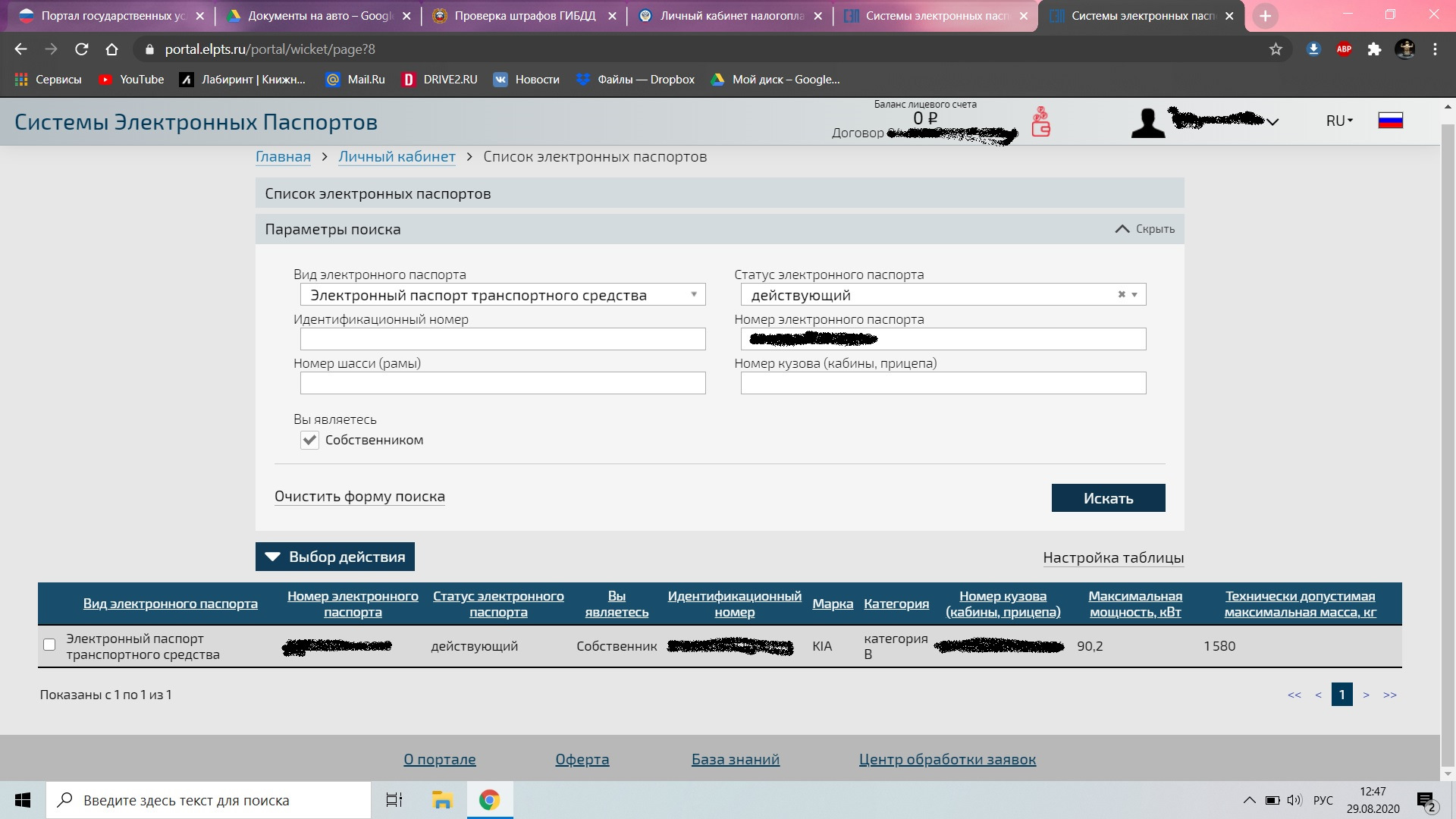This screenshot has width=1456, height=819.
Task: Click the Chrome profile avatar in toolbar
Action: [x=1405, y=49]
